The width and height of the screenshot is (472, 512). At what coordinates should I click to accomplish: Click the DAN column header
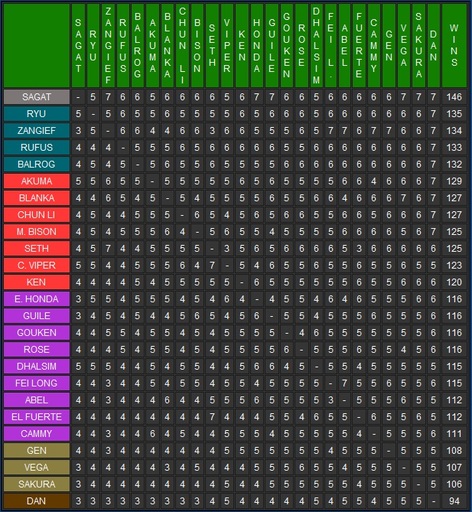click(433, 46)
